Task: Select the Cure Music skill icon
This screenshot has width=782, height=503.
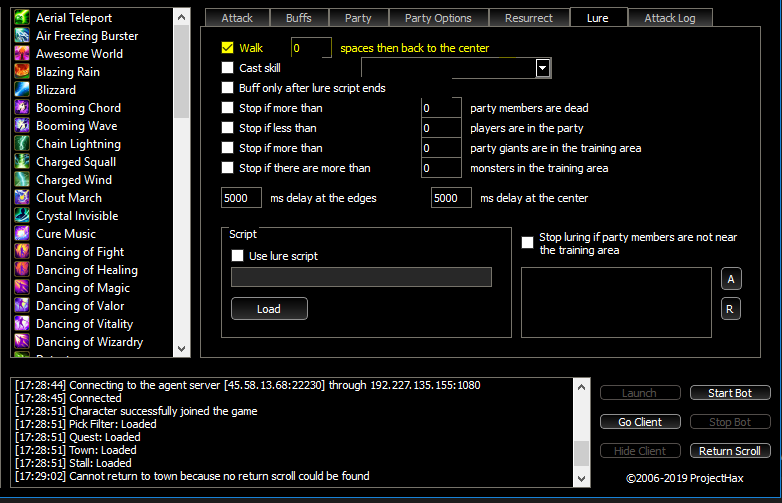Action: pos(22,234)
